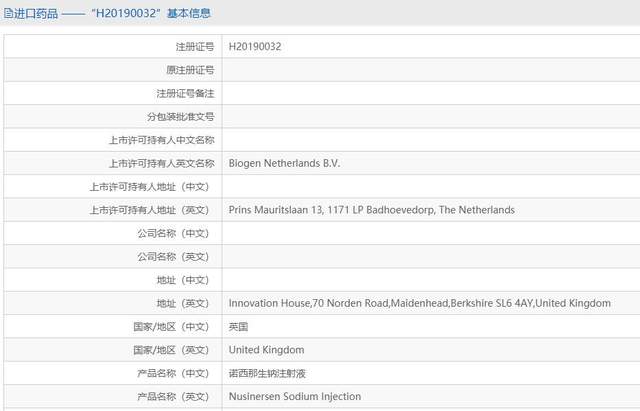Click the 公司名称（英文） label
The height and width of the screenshot is (411, 640).
[173, 257]
